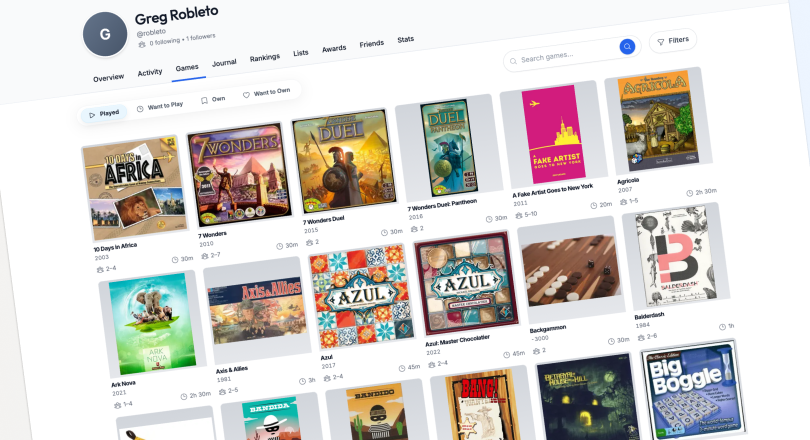Toggle the Want to Own filter
This screenshot has width=810, height=440.
click(266, 93)
